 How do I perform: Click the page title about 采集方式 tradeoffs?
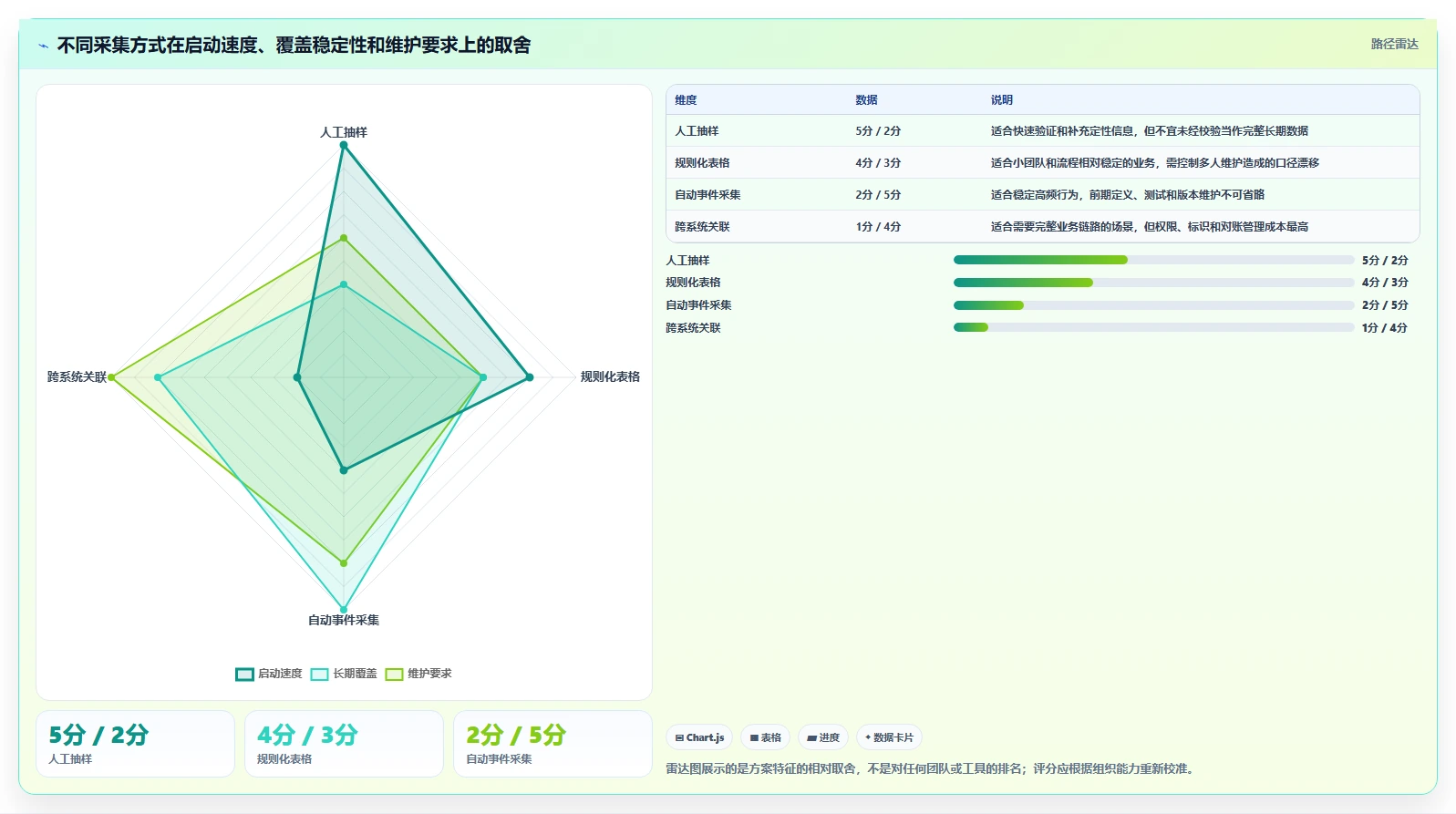[294, 45]
